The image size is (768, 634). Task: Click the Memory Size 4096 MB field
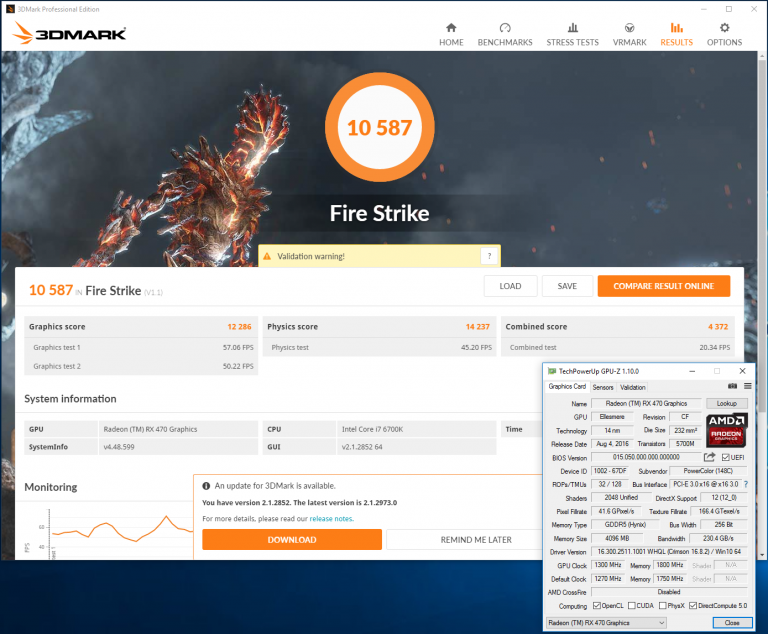coord(617,538)
